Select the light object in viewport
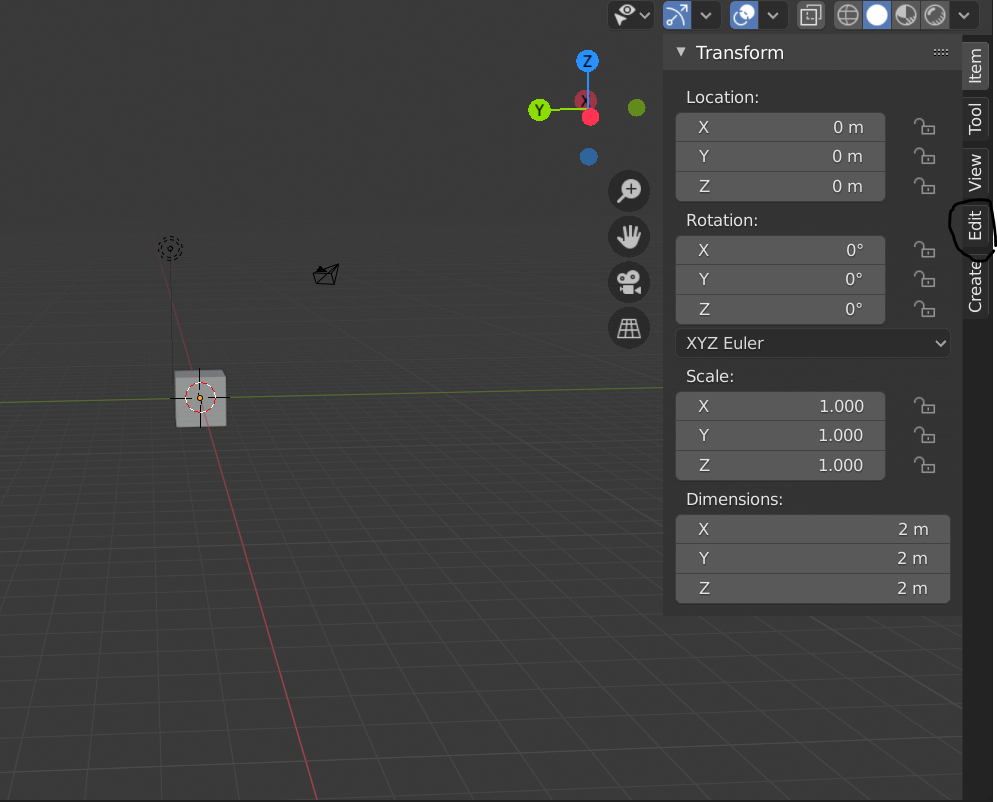Image resolution: width=997 pixels, height=802 pixels. point(170,249)
